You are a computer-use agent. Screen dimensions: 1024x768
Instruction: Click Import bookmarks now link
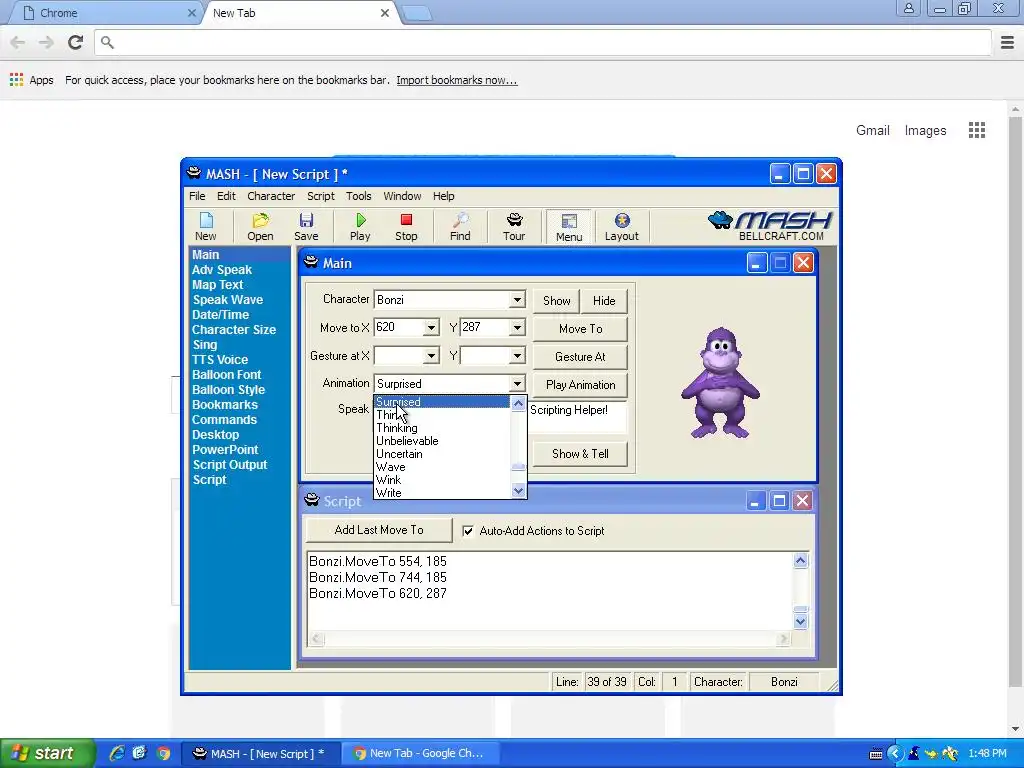click(x=456, y=80)
